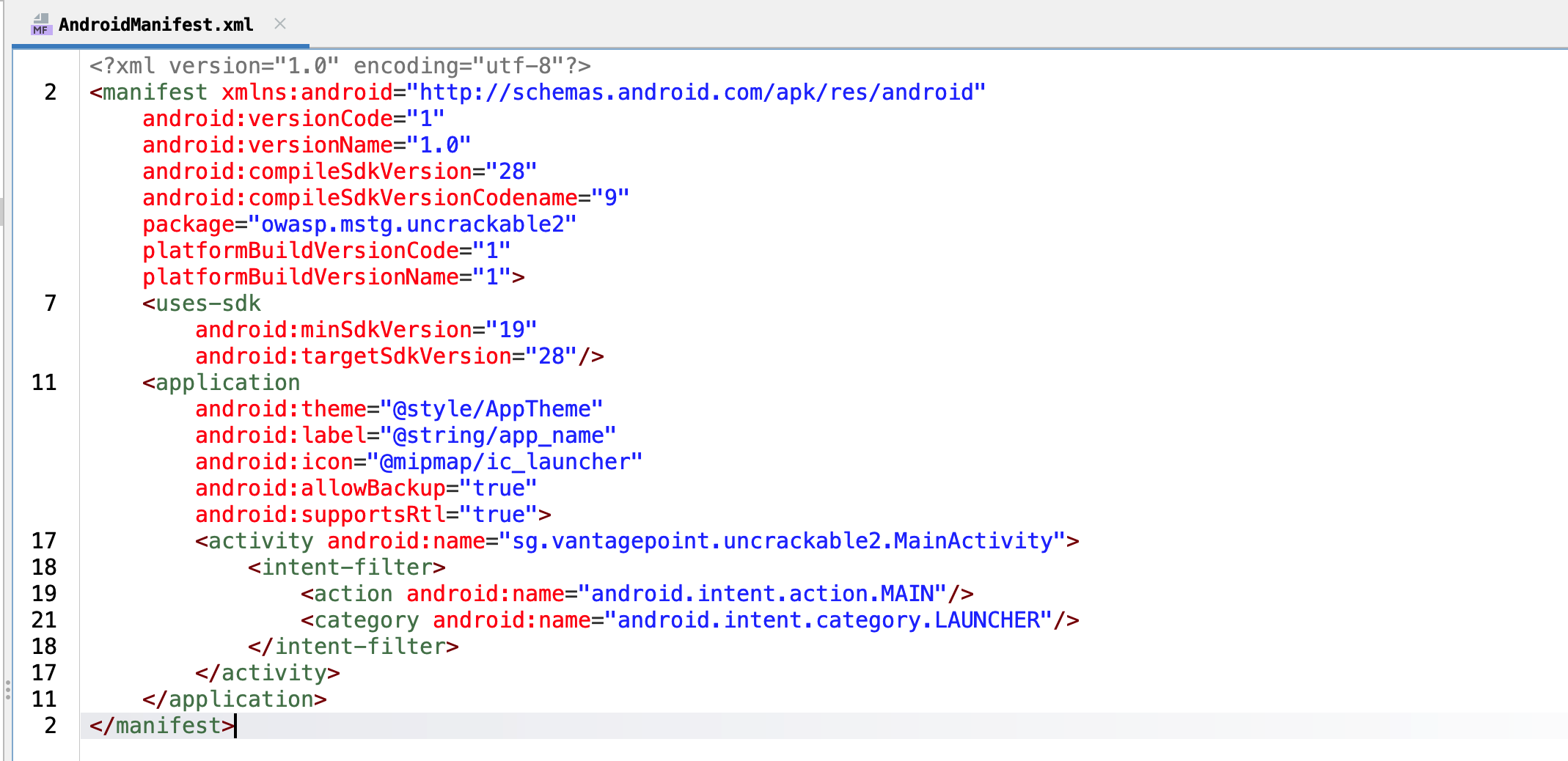Click the android.intent.action.MAIN action line
The width and height of the screenshot is (1568, 761).
click(637, 594)
